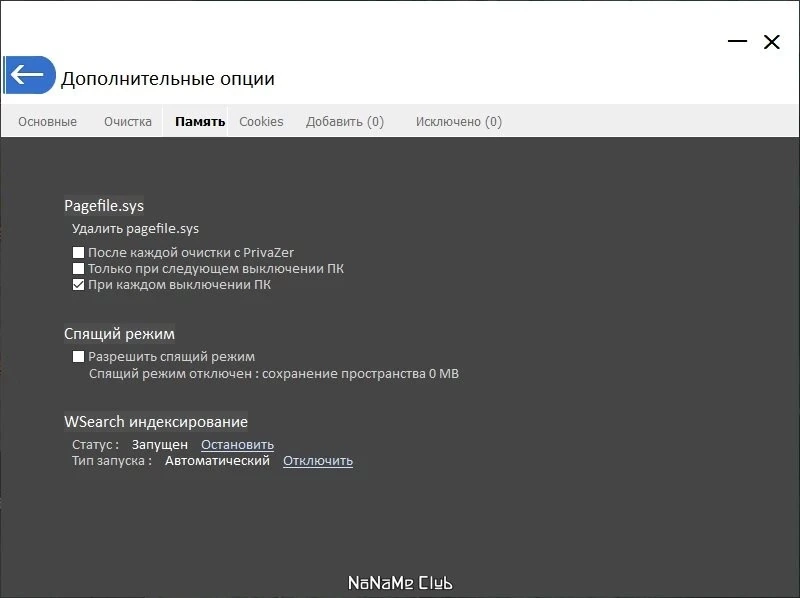
Task: Click the Статус label
Action: (95, 444)
